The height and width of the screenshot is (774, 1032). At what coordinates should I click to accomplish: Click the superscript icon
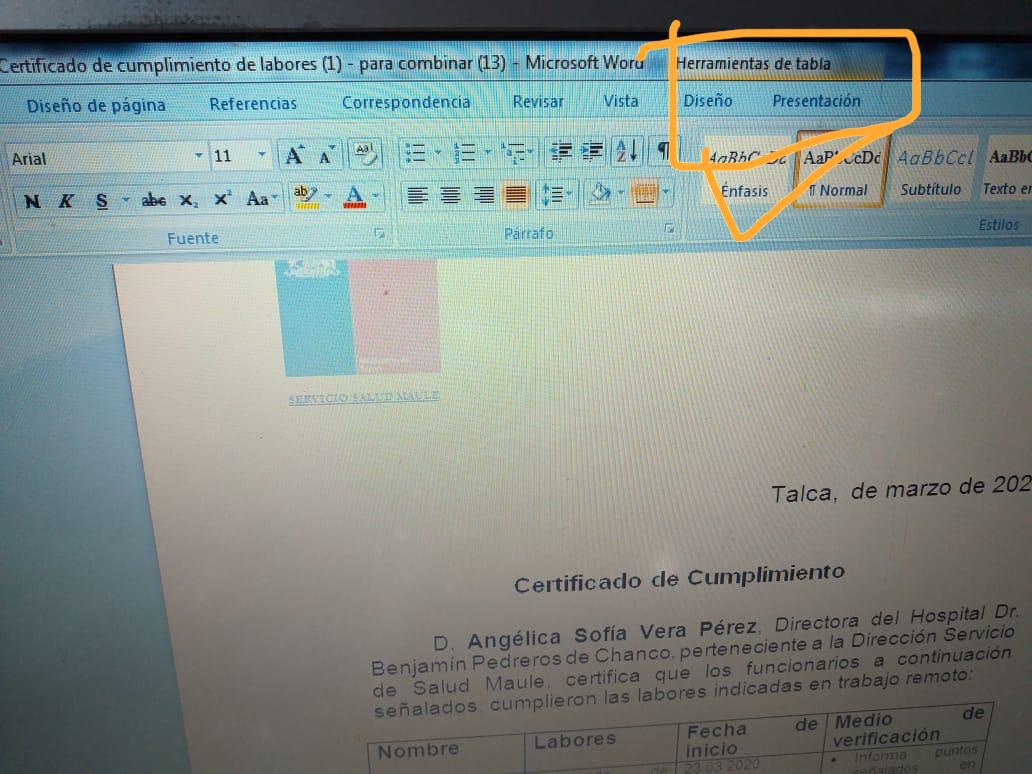pyautogui.click(x=222, y=199)
